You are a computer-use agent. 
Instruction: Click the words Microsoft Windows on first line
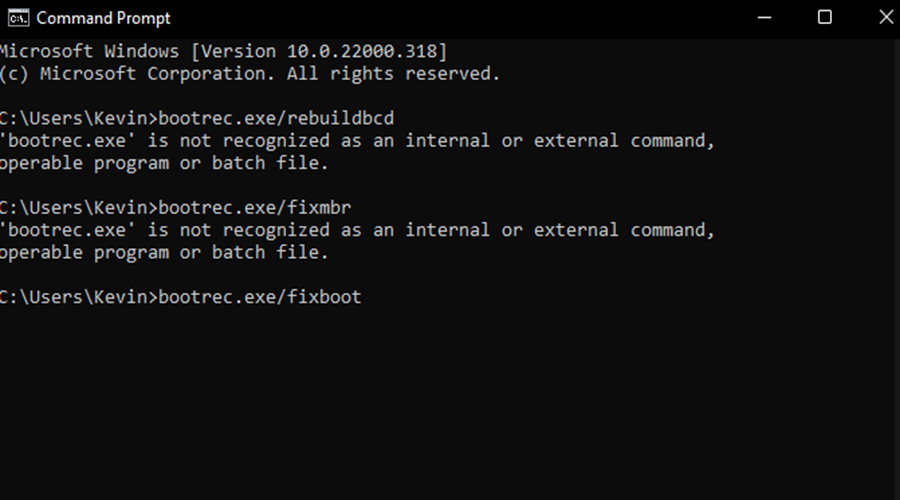(89, 52)
